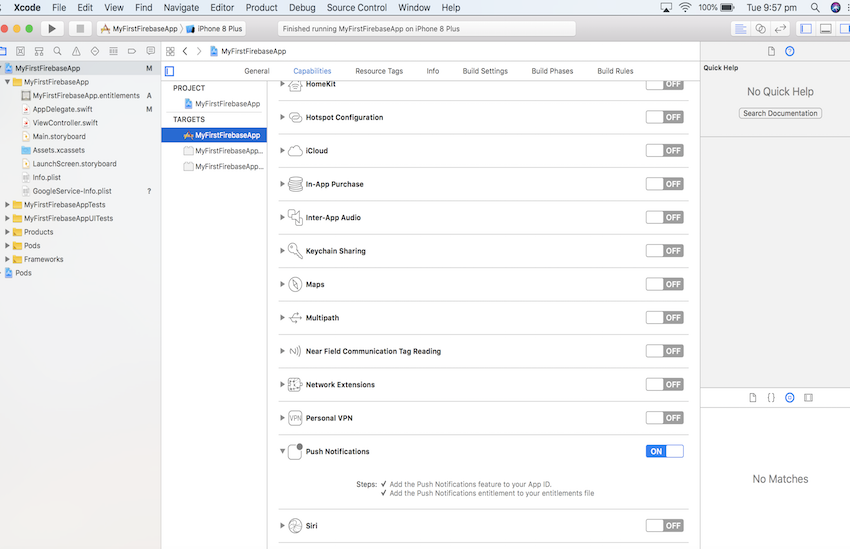This screenshot has height=549, width=850.
Task: Open the media library
Action: (x=808, y=398)
